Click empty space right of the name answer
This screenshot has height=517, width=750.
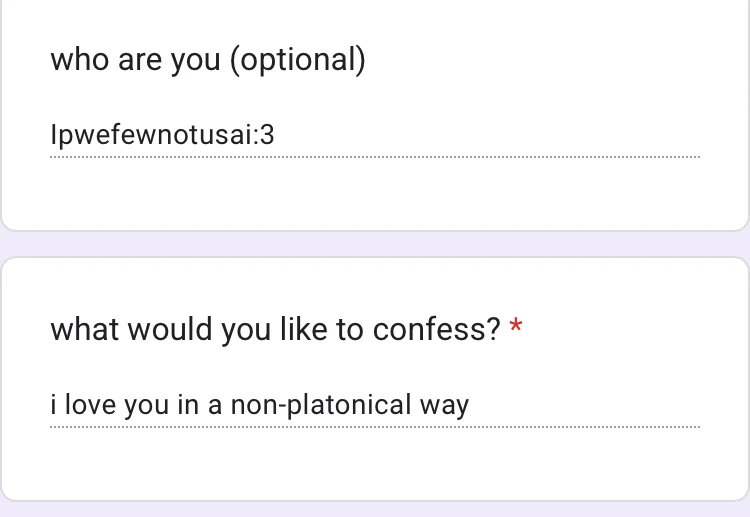500,135
